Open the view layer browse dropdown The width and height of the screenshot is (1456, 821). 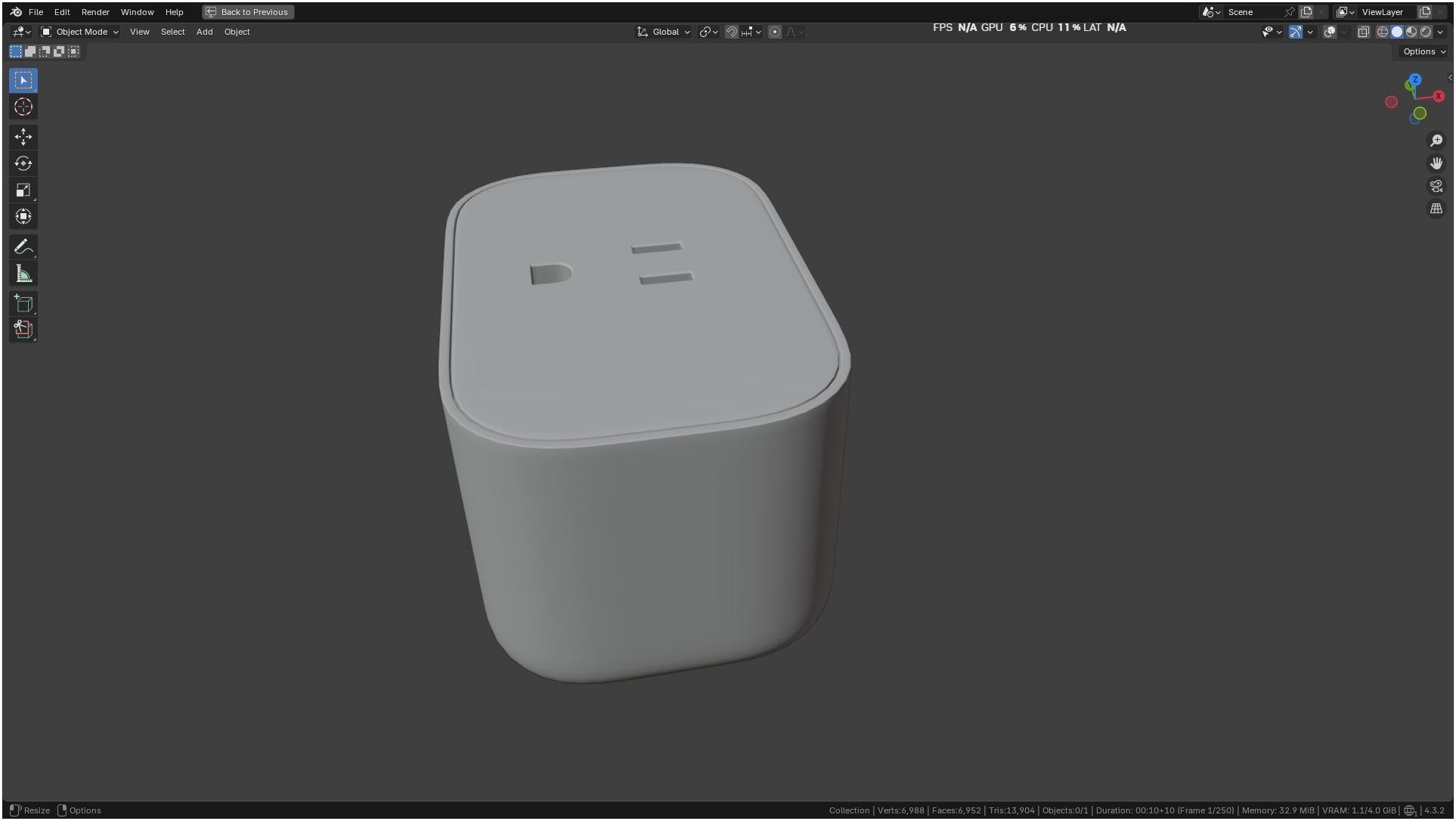[x=1346, y=12]
